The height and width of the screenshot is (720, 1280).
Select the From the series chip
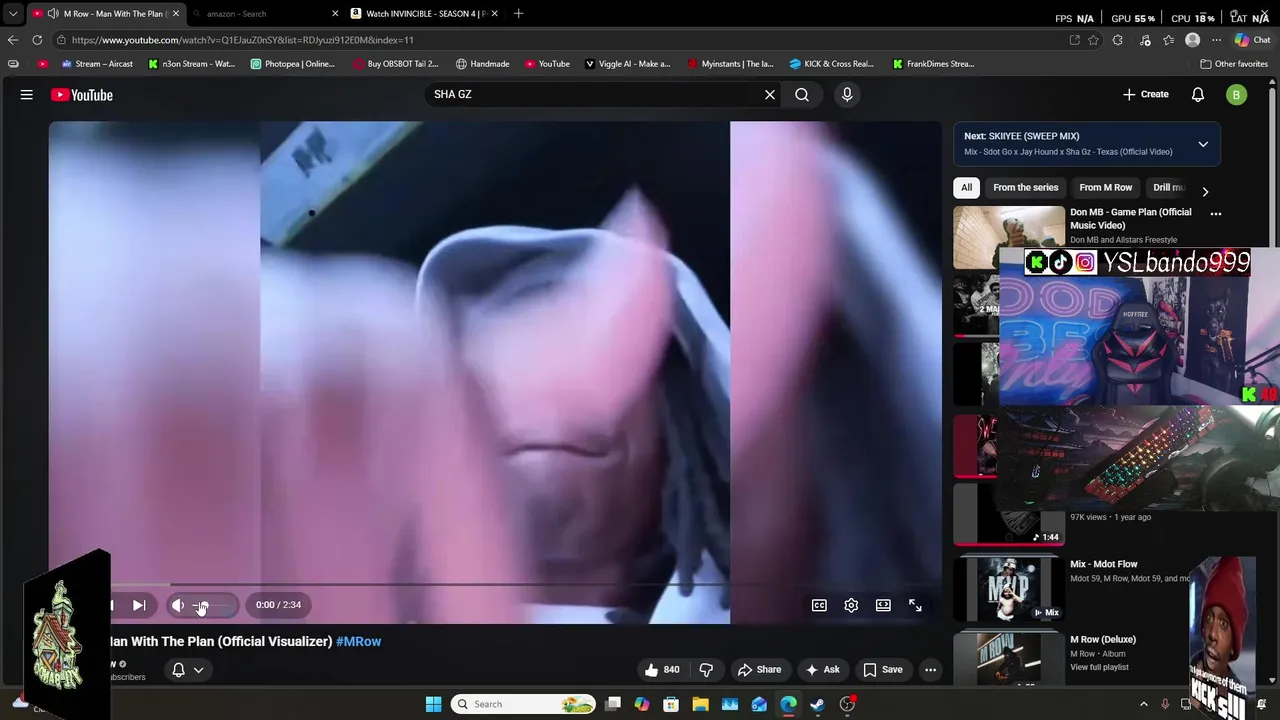pos(1025,187)
